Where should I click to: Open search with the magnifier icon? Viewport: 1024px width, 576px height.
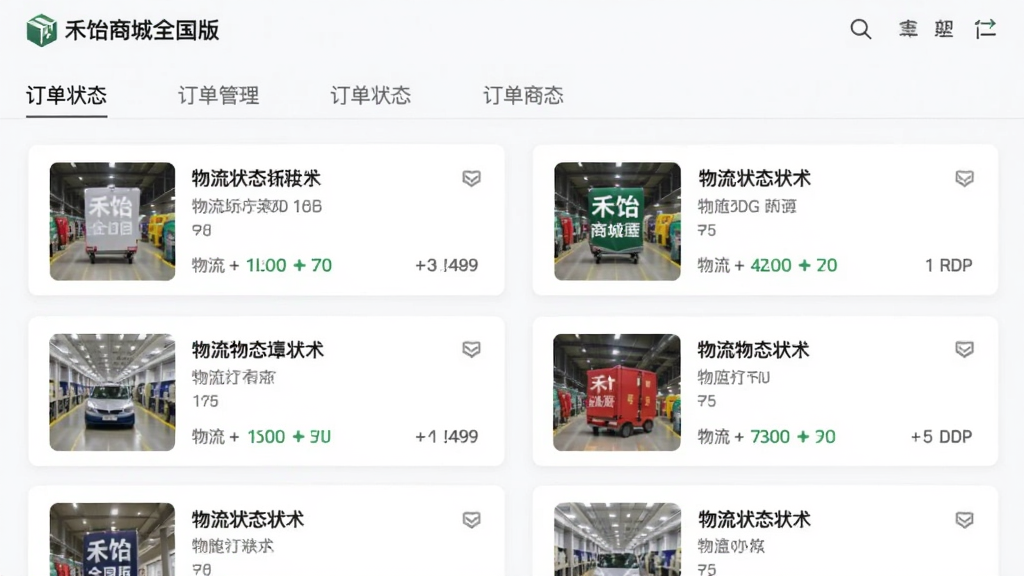coord(861,29)
